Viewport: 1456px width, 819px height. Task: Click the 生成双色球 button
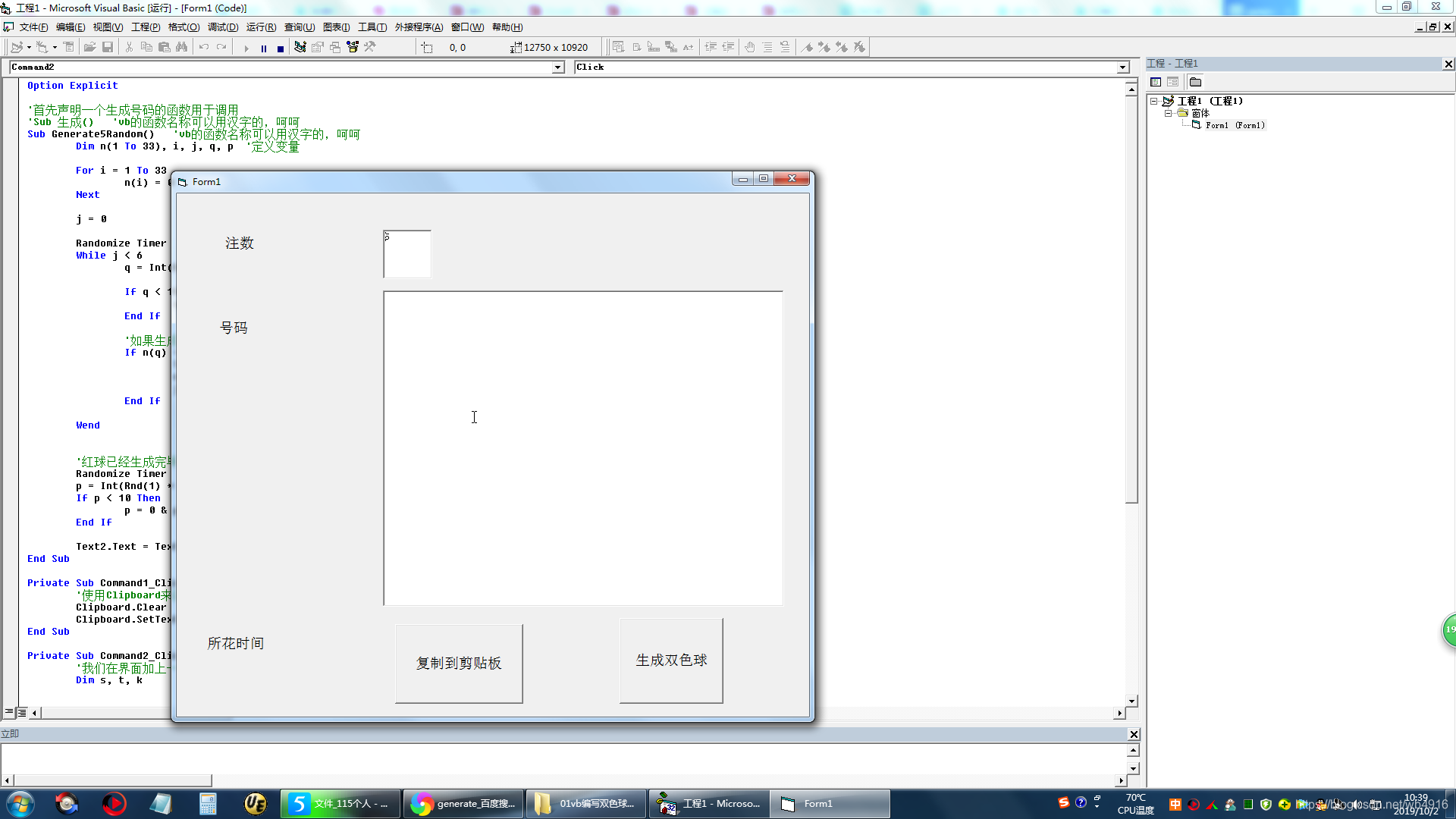click(671, 661)
